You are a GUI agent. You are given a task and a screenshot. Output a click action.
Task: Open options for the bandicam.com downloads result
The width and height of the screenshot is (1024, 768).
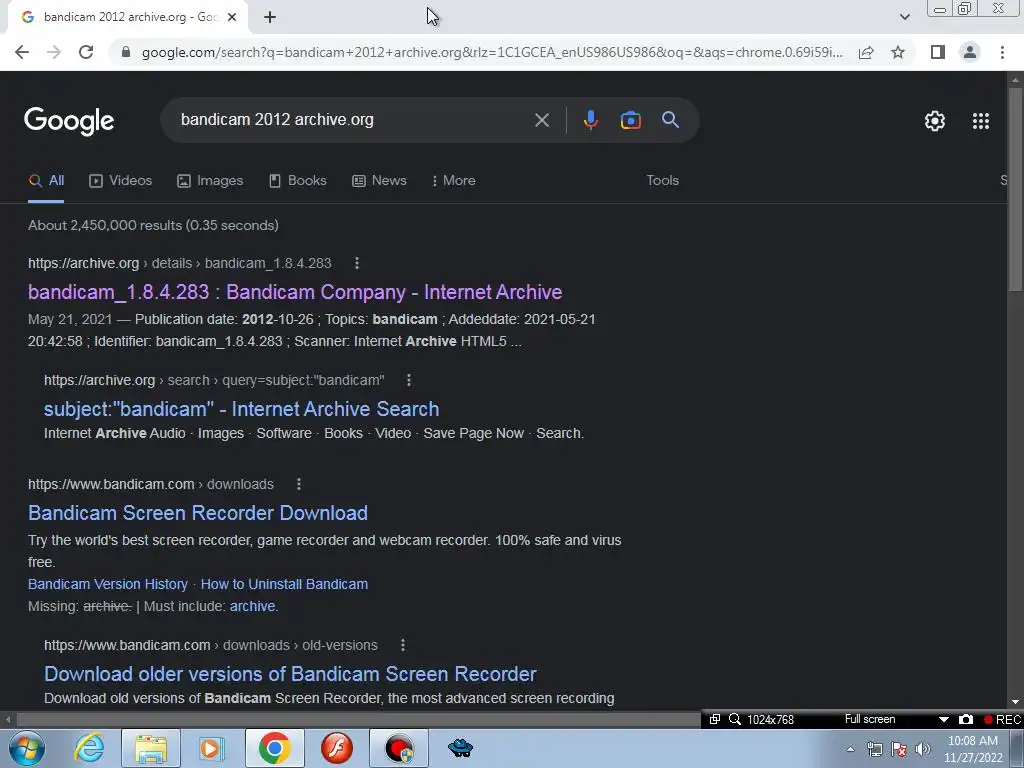299,485
